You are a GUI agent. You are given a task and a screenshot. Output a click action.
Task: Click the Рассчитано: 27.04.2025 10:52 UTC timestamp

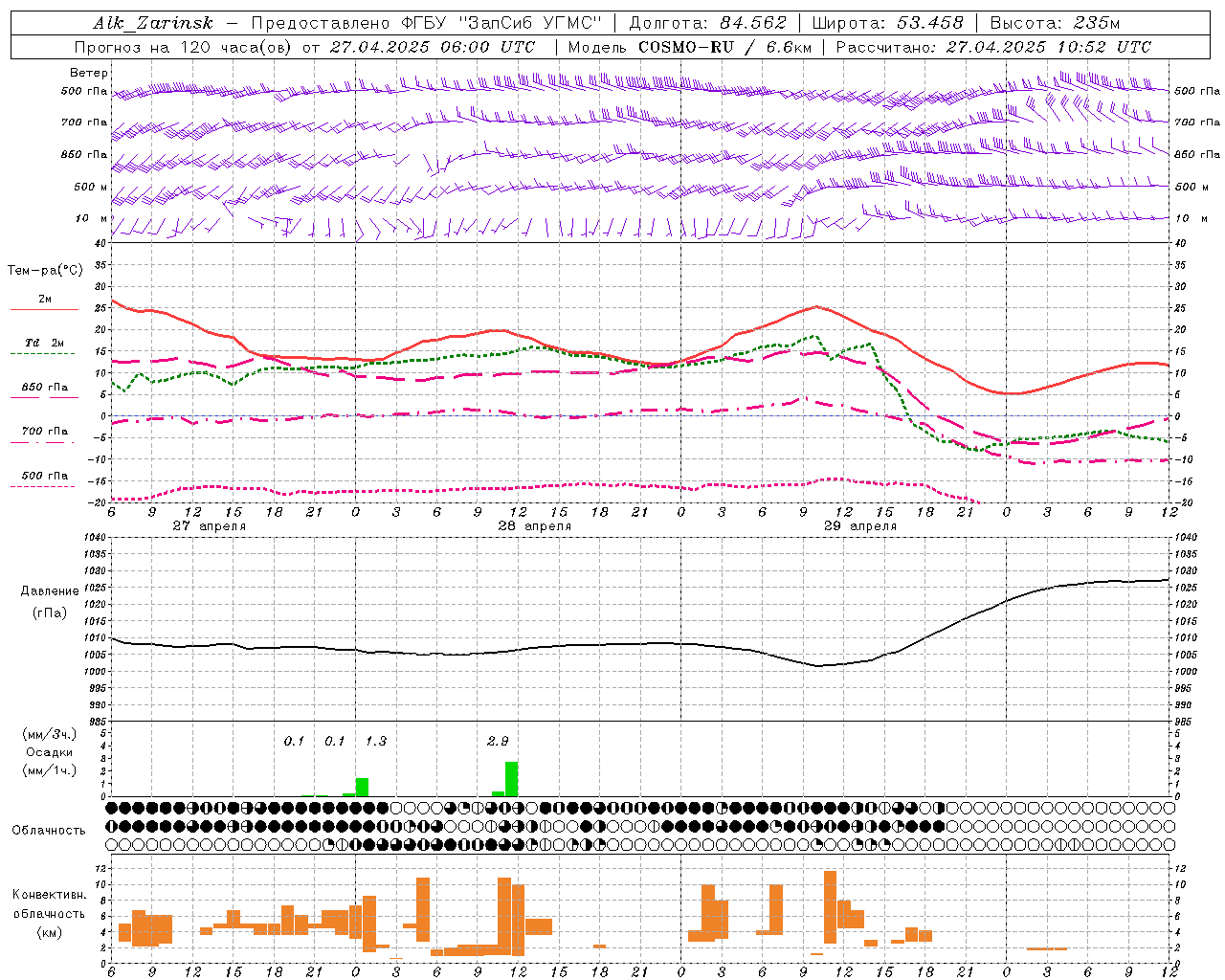click(x=993, y=47)
